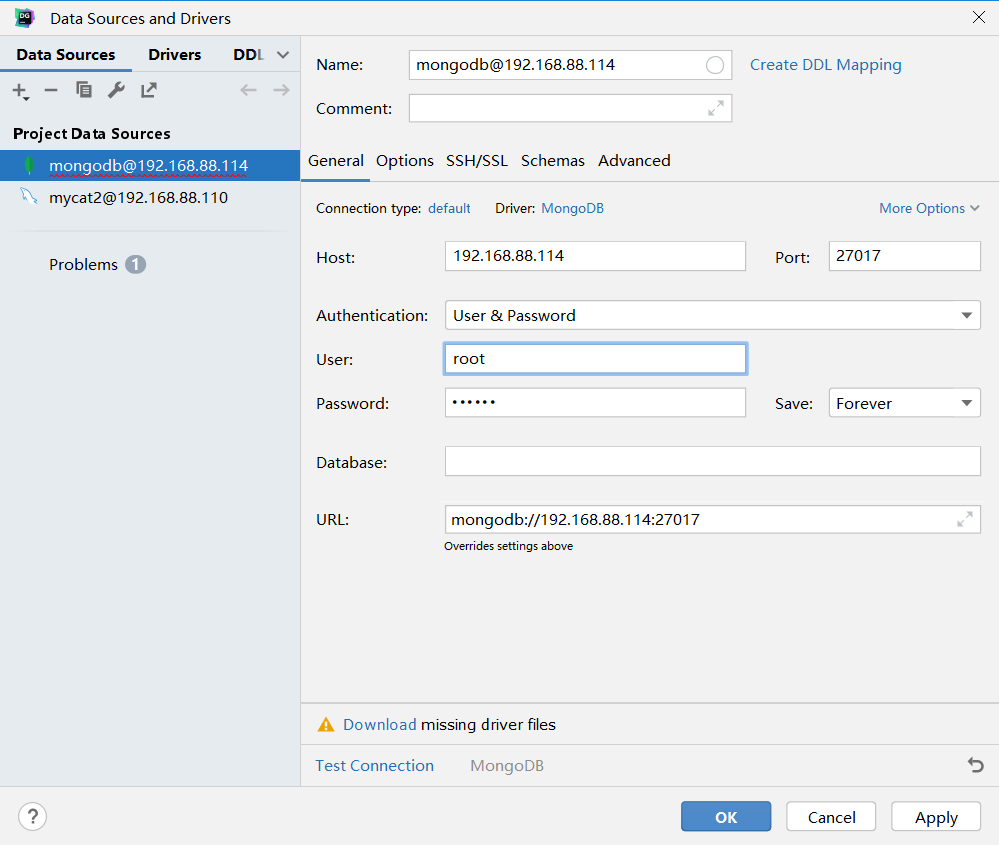
Task: Add a new data source with plus icon
Action: click(20, 91)
